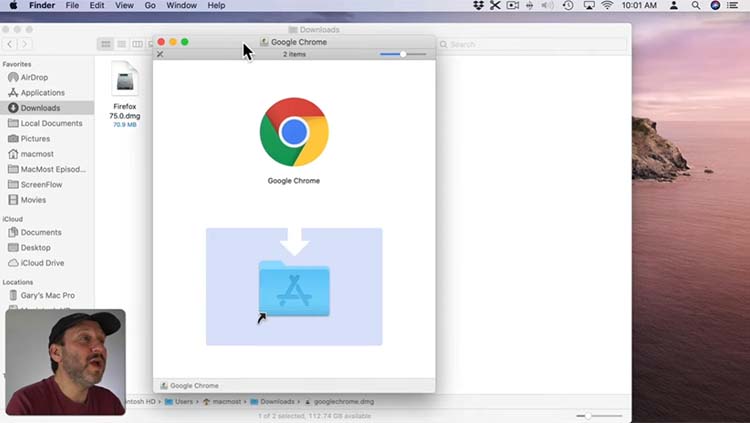
Task: Go back in Downloads Finder window
Action: (x=10, y=44)
